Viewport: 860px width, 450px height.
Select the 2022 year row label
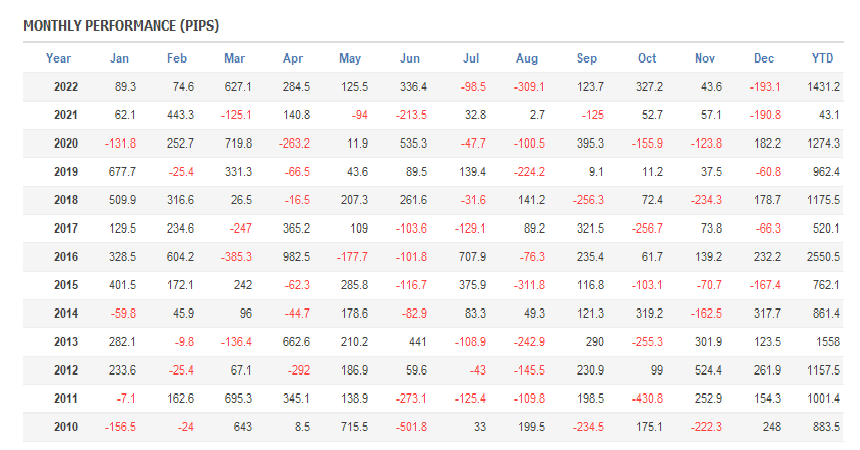(x=67, y=87)
